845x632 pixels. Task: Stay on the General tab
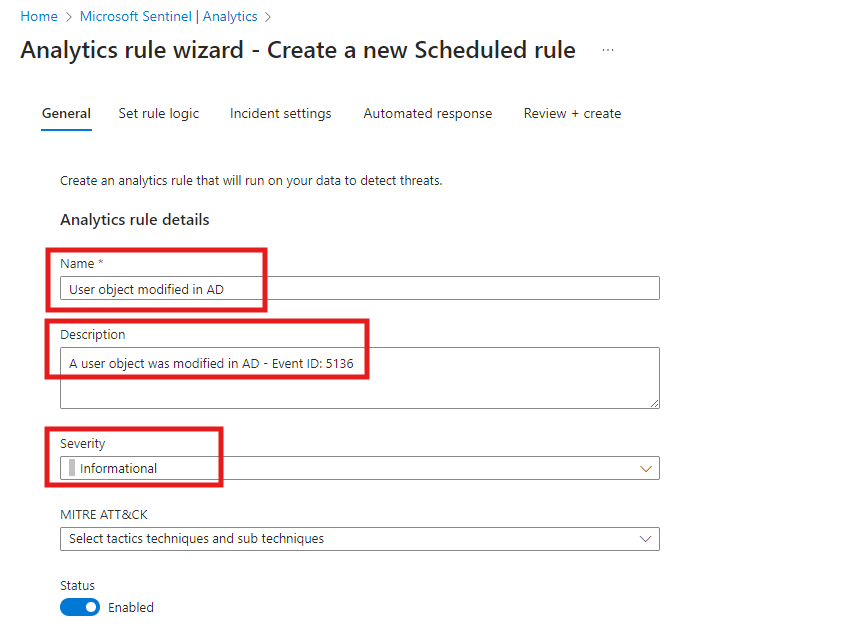[x=66, y=114]
